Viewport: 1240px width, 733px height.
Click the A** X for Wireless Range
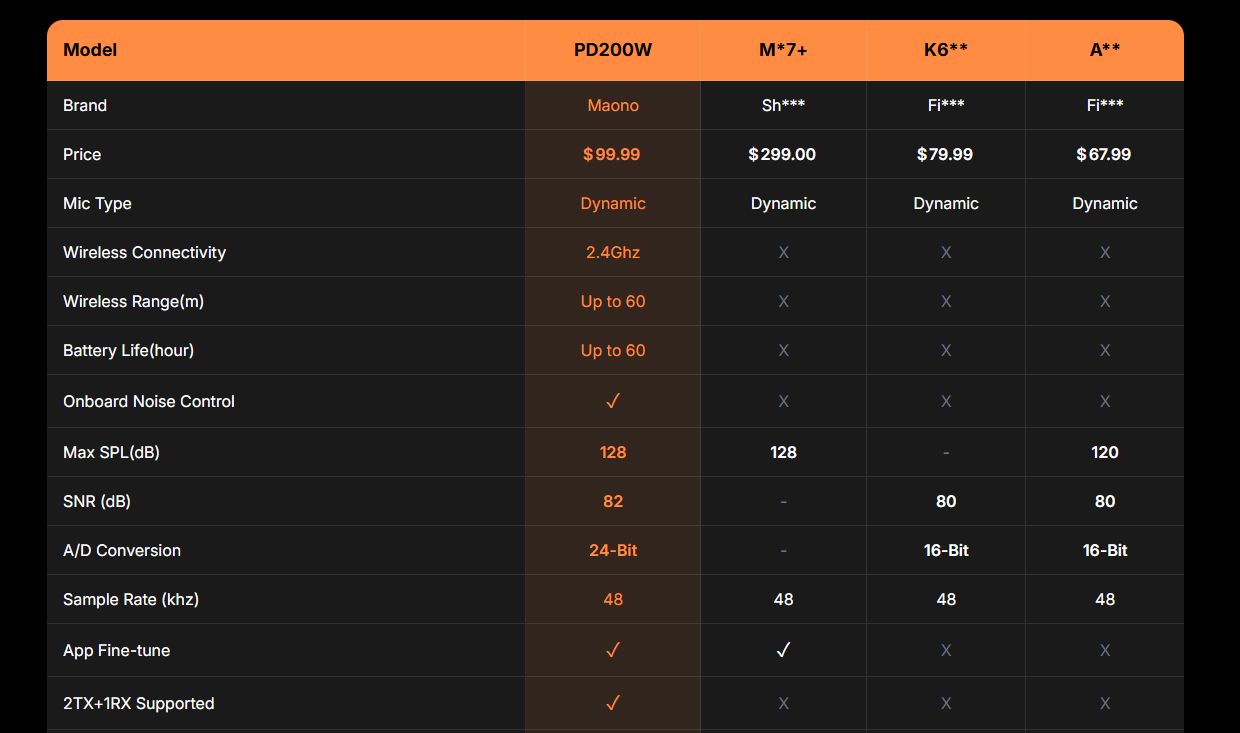coord(1105,302)
